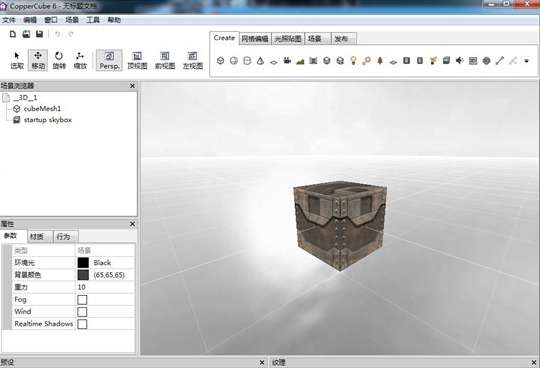The image size is (540, 368).
Task: Open the Select tool button
Action: tap(17, 60)
